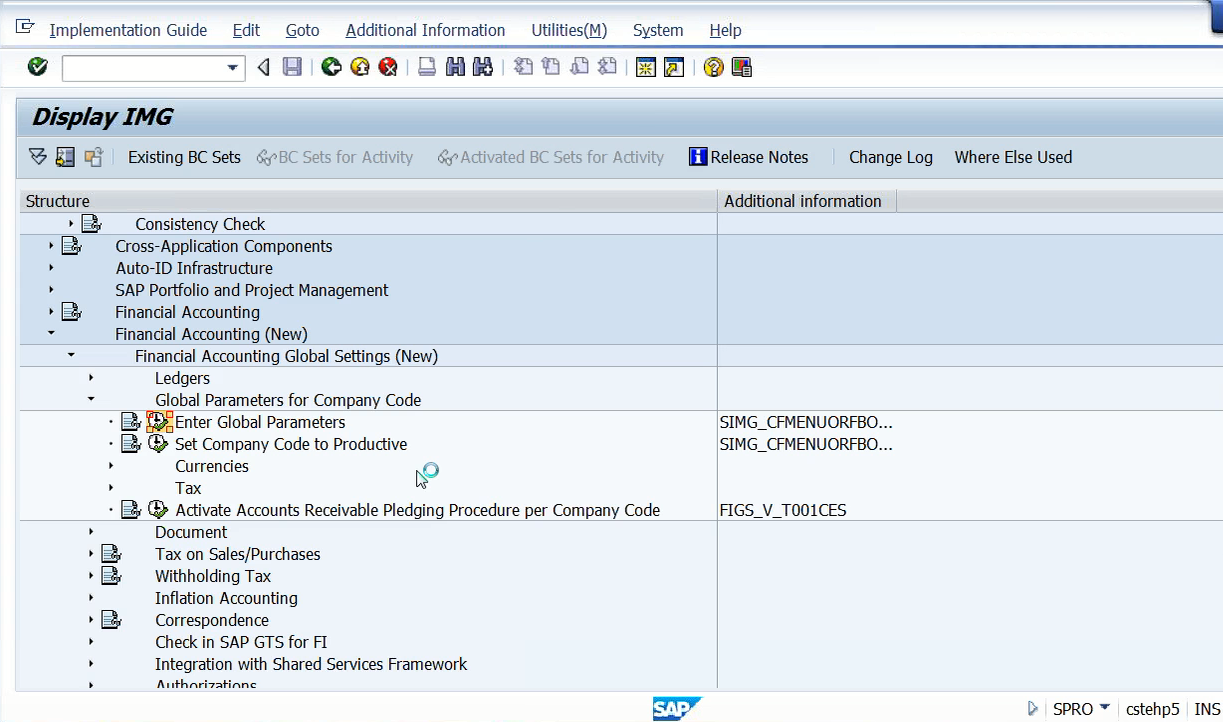Expand the Ledgers node
Screen dimensions: 1223x722
coord(91,378)
